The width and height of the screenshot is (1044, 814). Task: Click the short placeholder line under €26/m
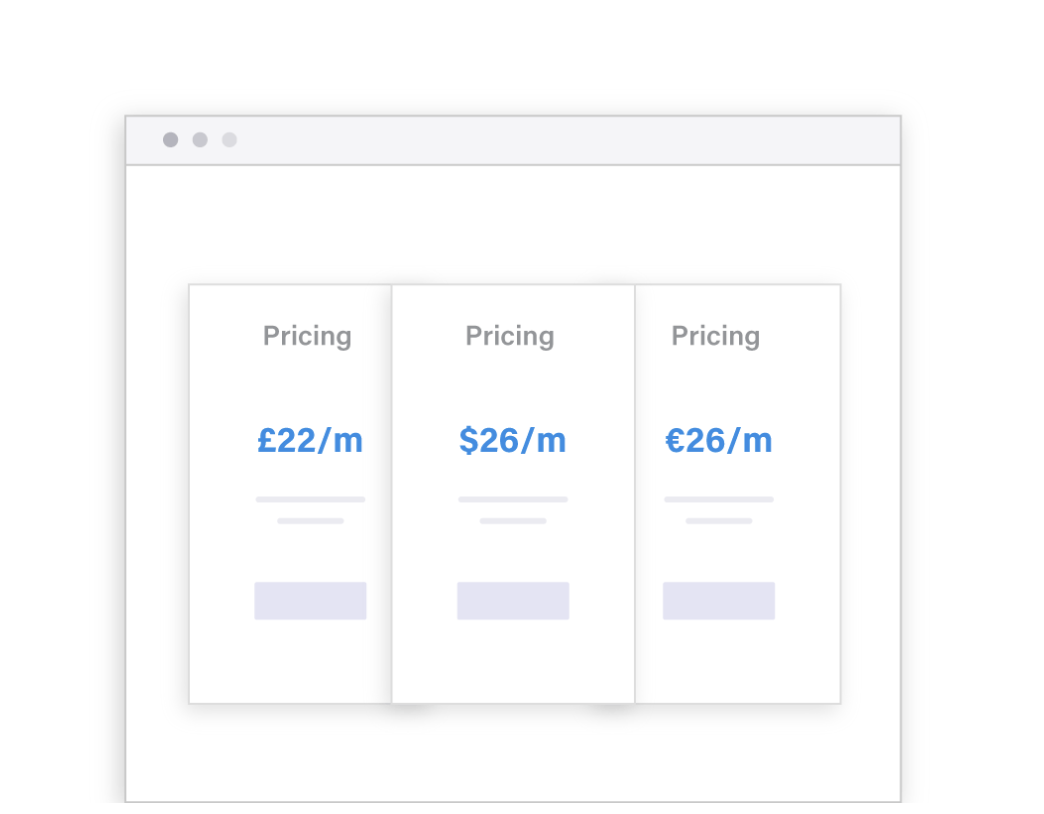[x=719, y=521]
